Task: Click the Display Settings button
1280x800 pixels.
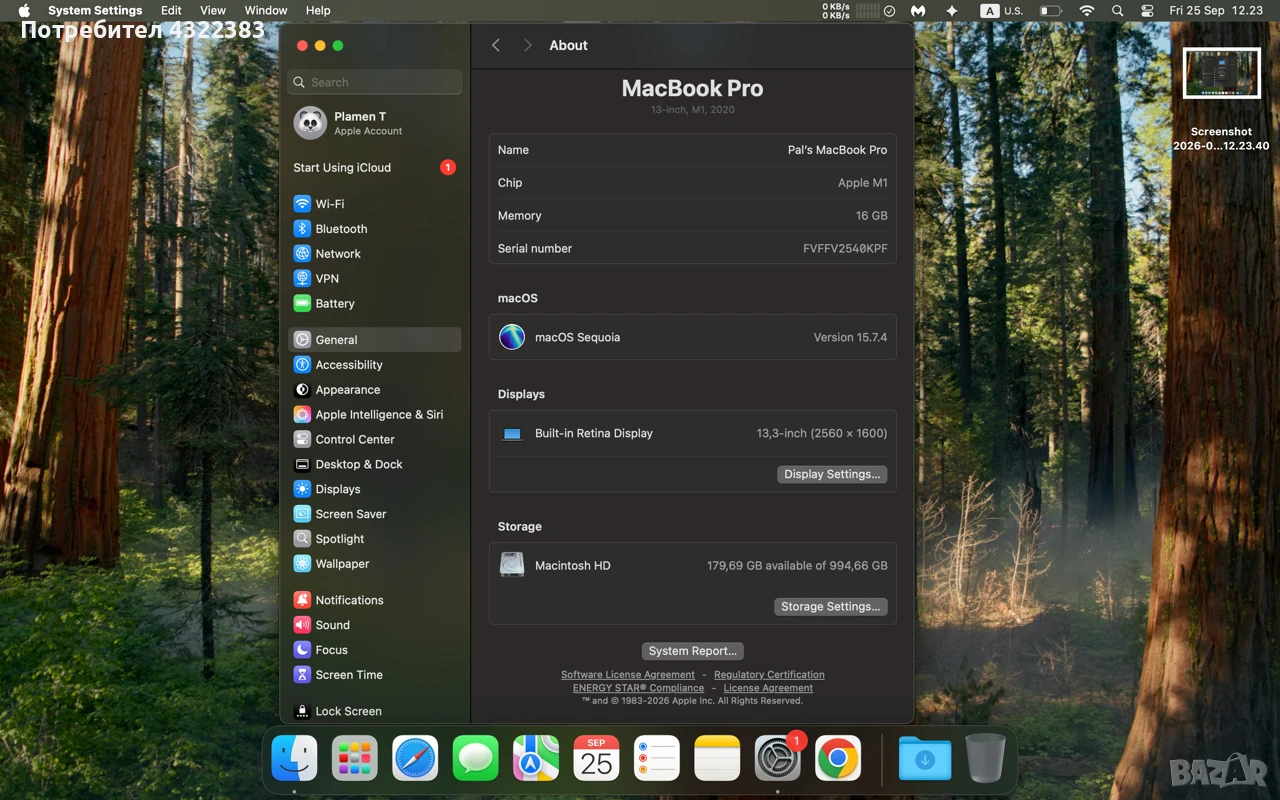Action: 832,475
